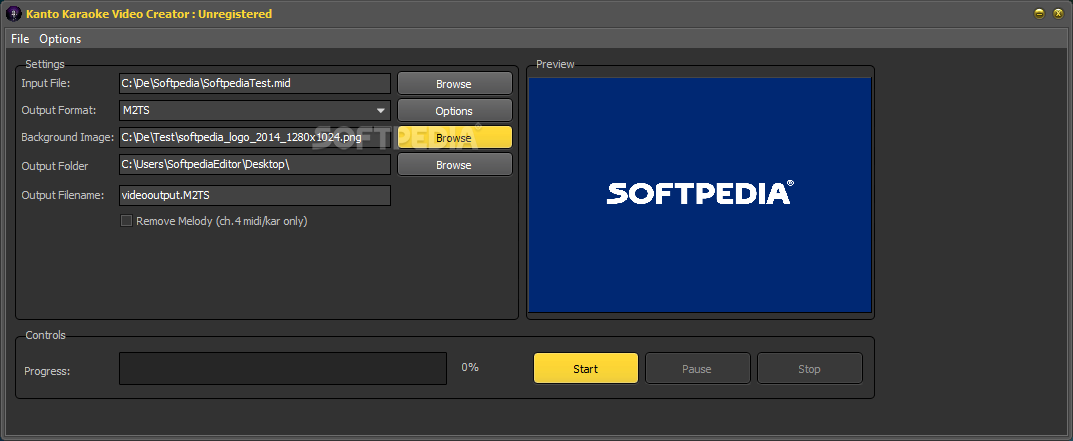This screenshot has width=1073, height=441.
Task: Click the Stop button
Action: coord(809,368)
